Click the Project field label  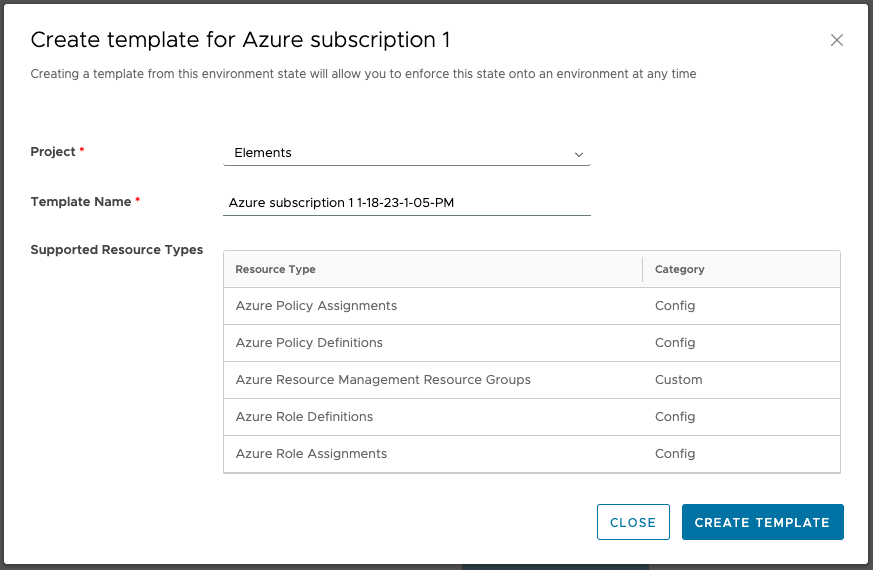(53, 152)
